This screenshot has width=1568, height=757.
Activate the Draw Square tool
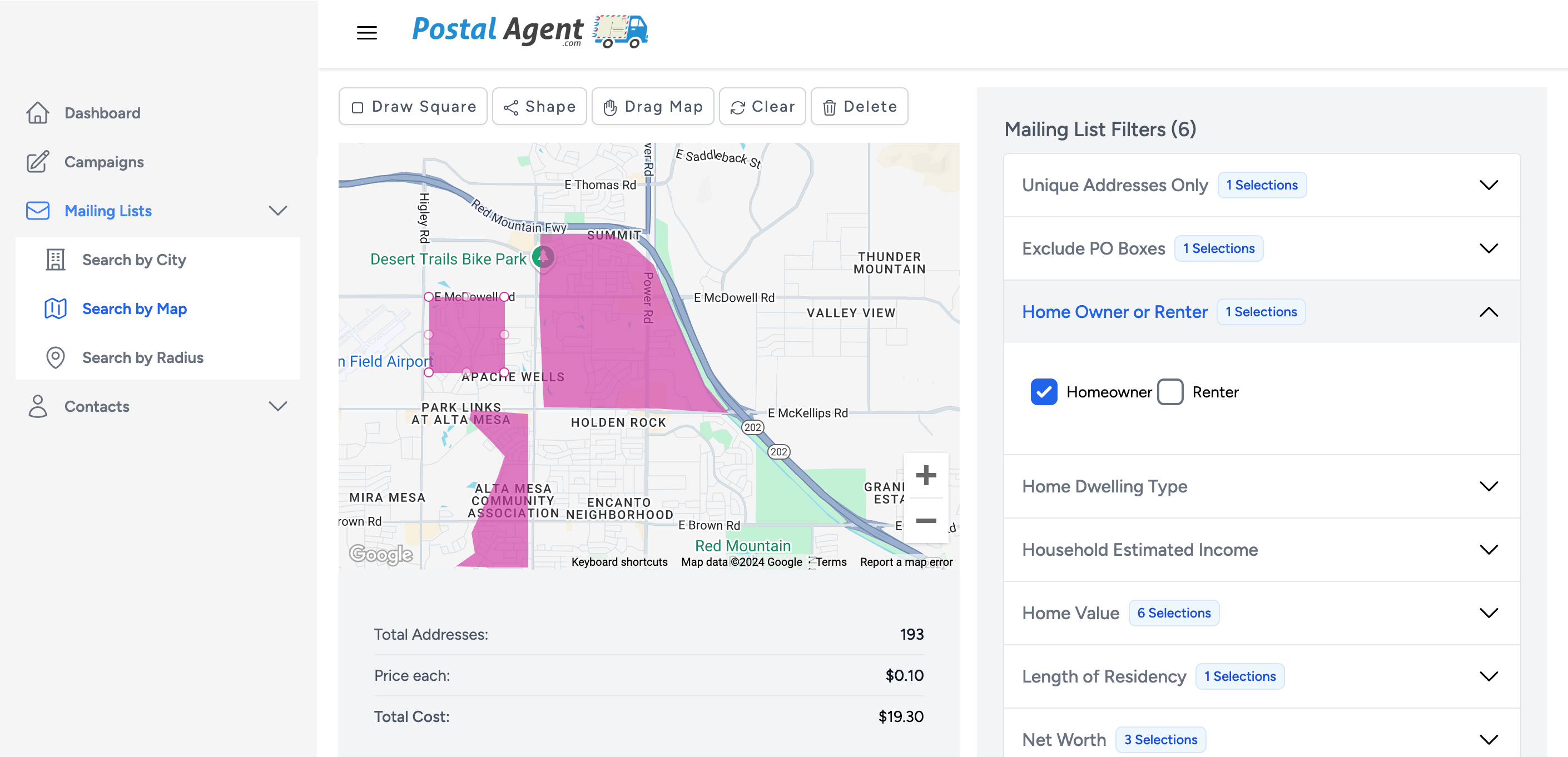pos(413,107)
